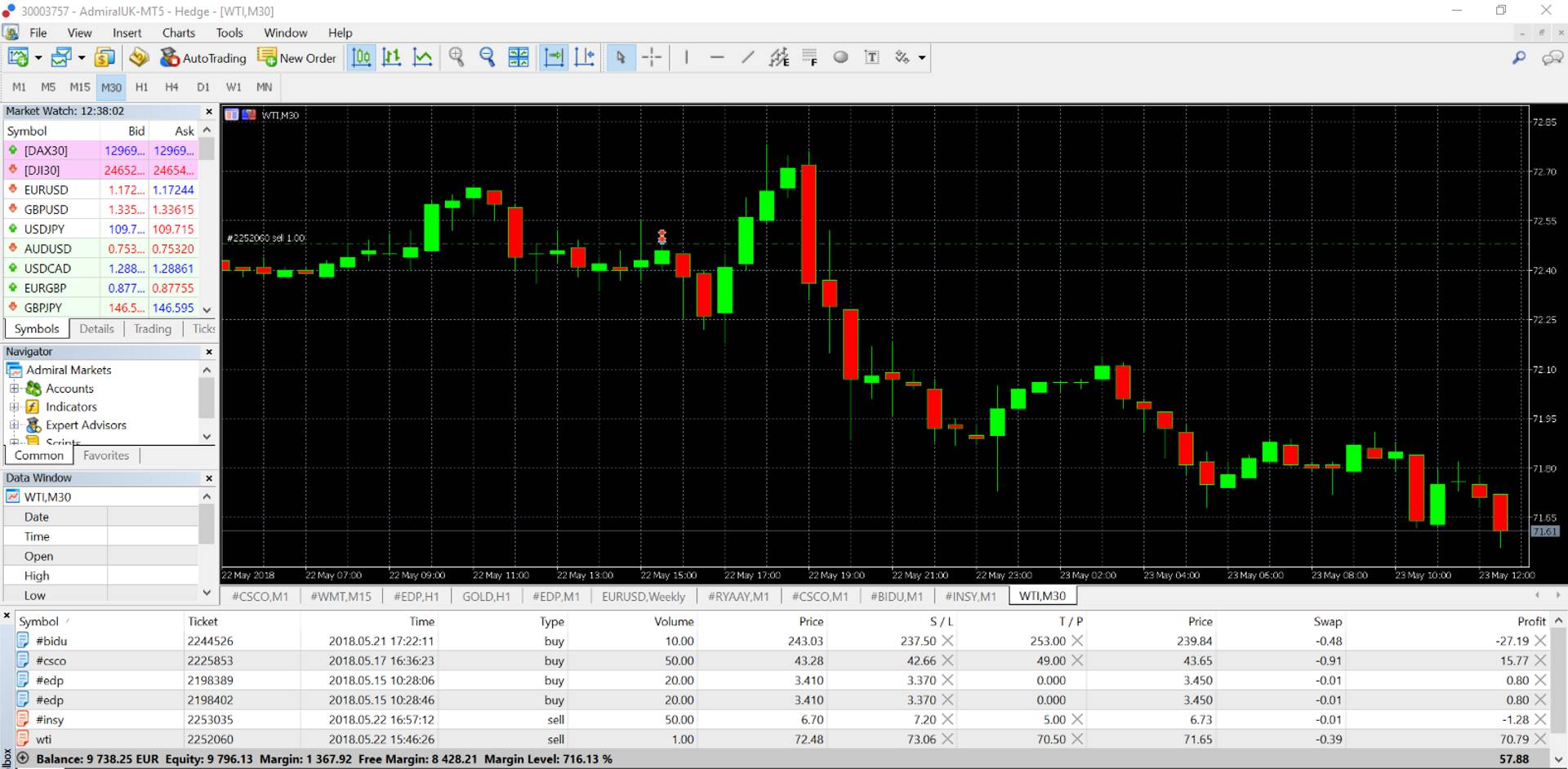Insert a text label tool

click(871, 57)
